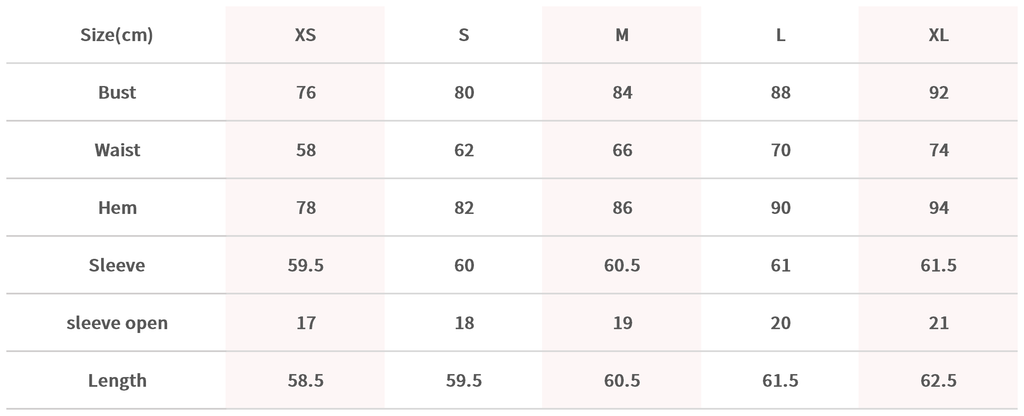1024x416 pixels.
Task: Click the M size column header
Action: click(622, 35)
